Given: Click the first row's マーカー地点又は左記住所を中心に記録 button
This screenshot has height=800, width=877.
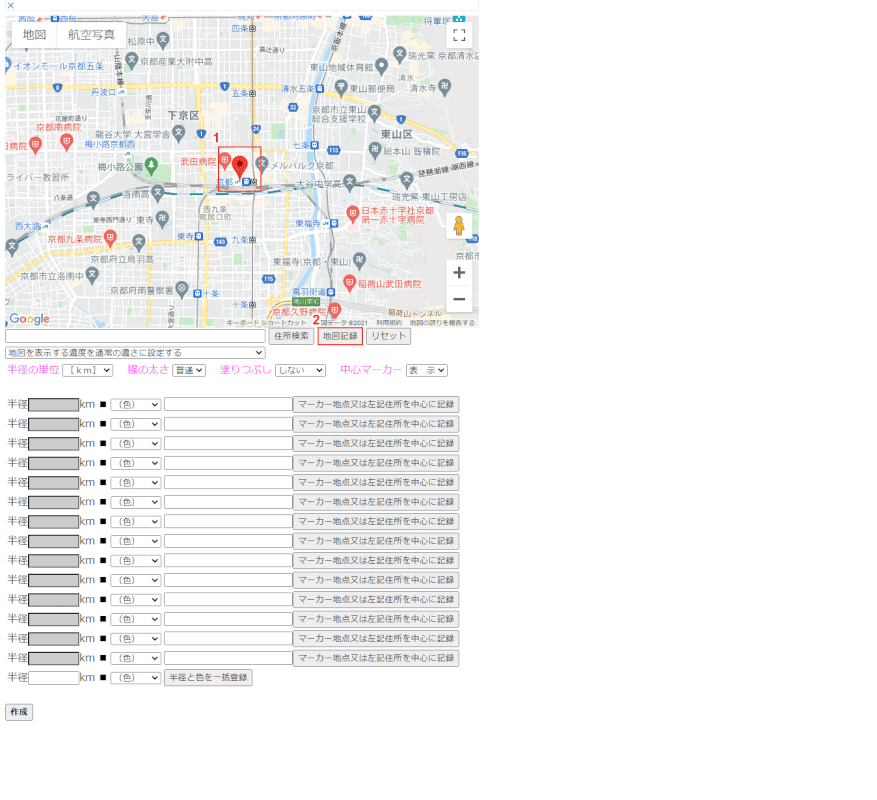Looking at the screenshot, I should pos(376,404).
